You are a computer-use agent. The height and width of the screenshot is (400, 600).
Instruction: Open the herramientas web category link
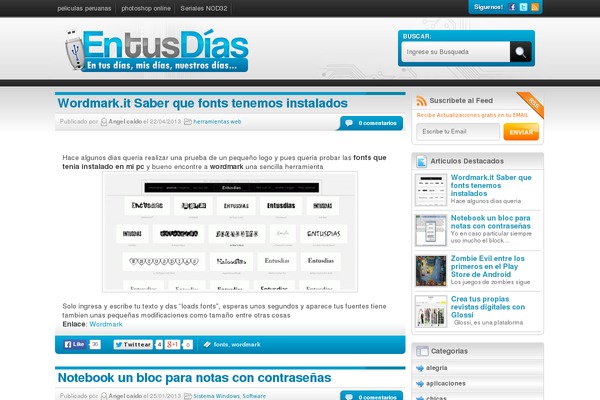pyautogui.click(x=217, y=122)
